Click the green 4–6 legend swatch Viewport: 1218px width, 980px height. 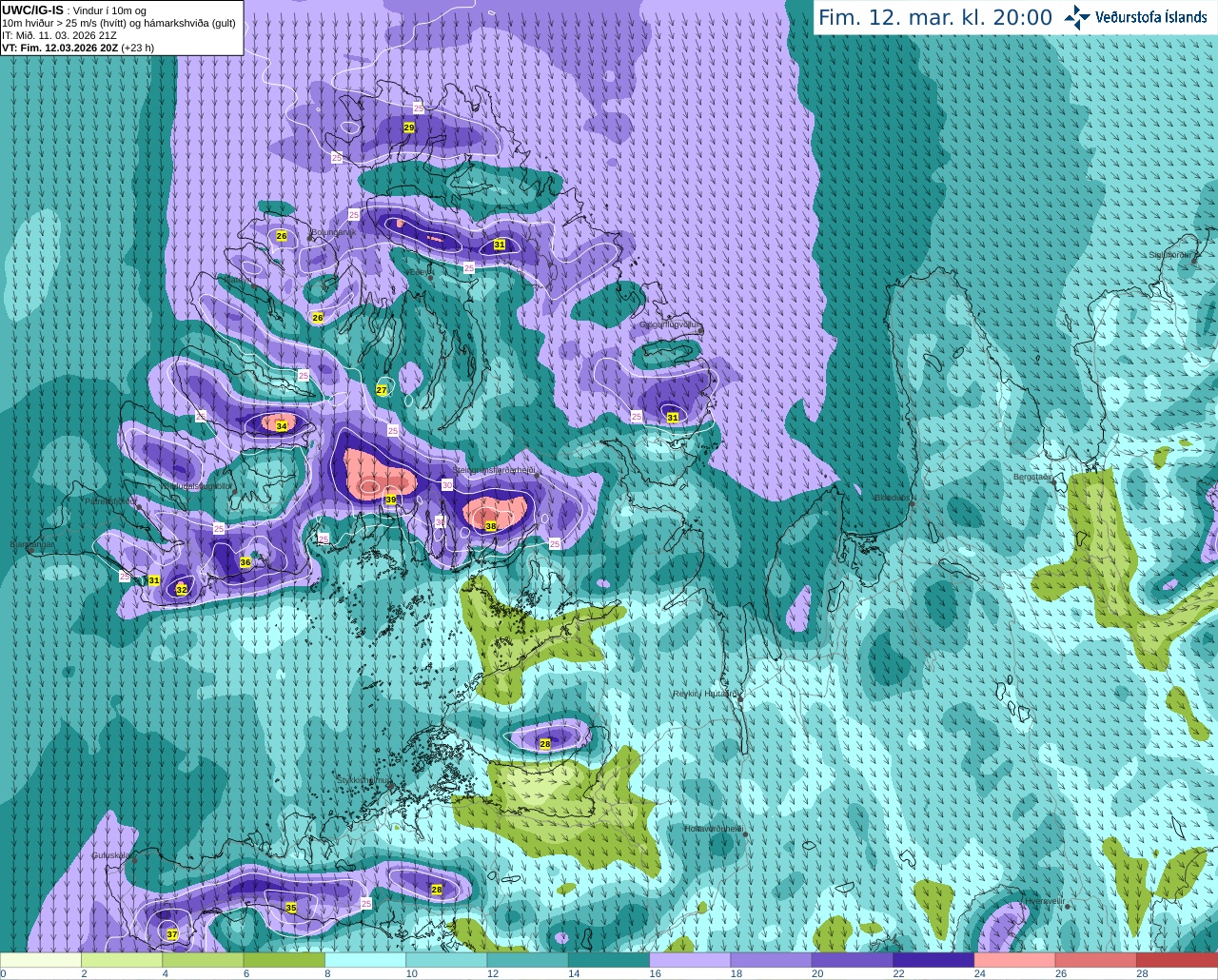pos(203,960)
